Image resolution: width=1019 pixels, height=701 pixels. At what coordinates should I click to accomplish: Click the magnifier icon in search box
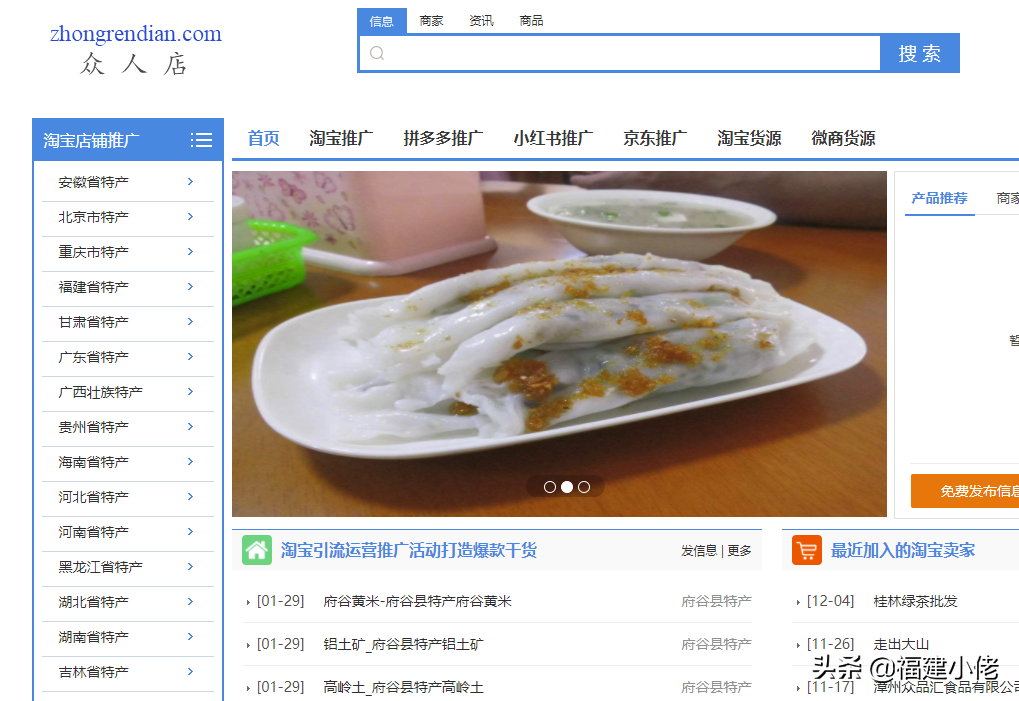[x=377, y=53]
